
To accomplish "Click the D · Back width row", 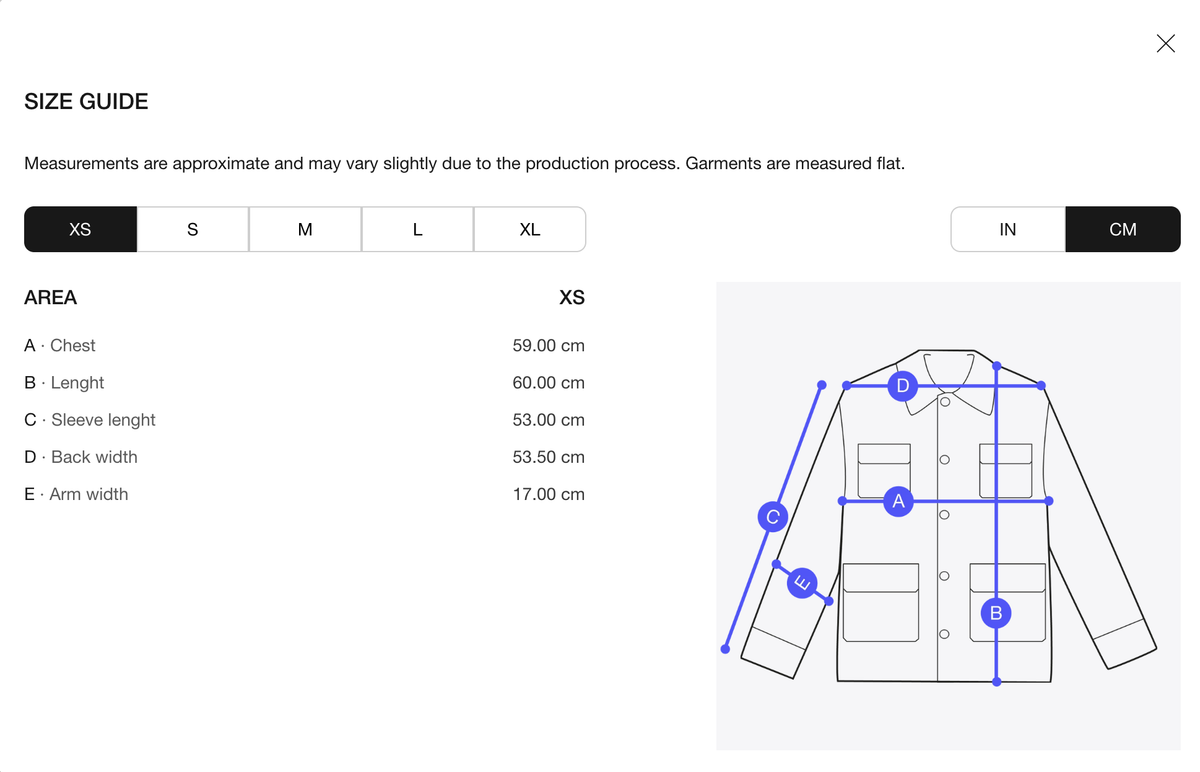I will [x=304, y=457].
